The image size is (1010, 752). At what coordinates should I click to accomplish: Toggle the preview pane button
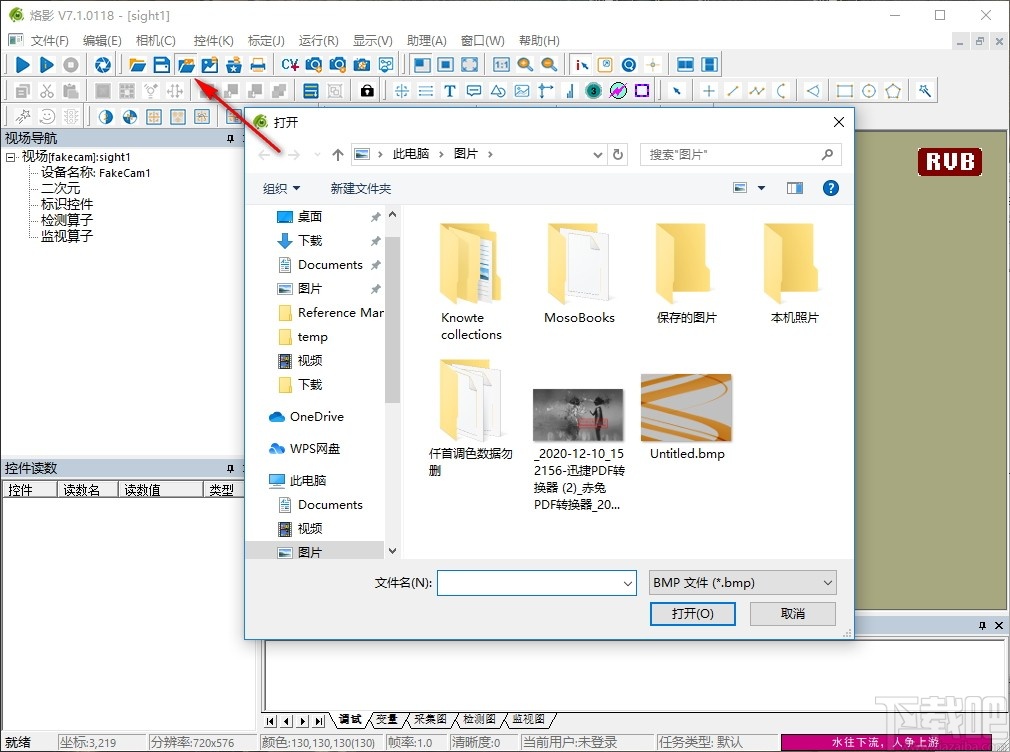[x=795, y=188]
